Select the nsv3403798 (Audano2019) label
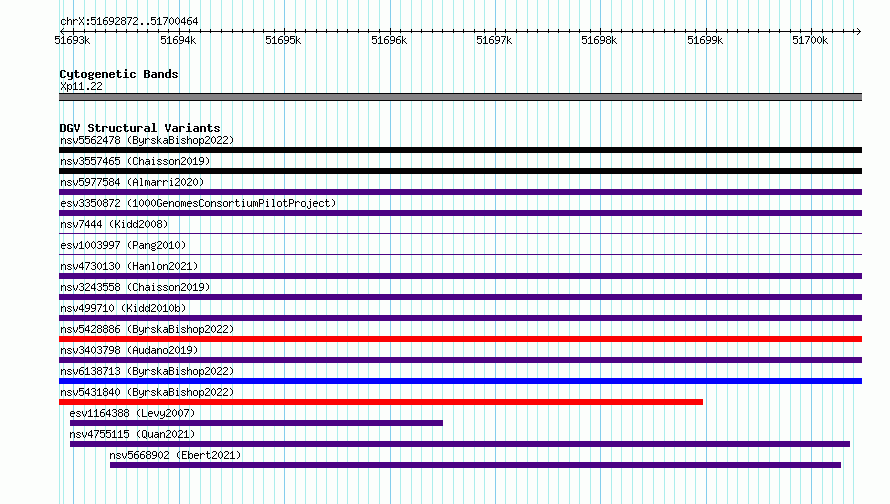The image size is (890, 504). click(129, 350)
